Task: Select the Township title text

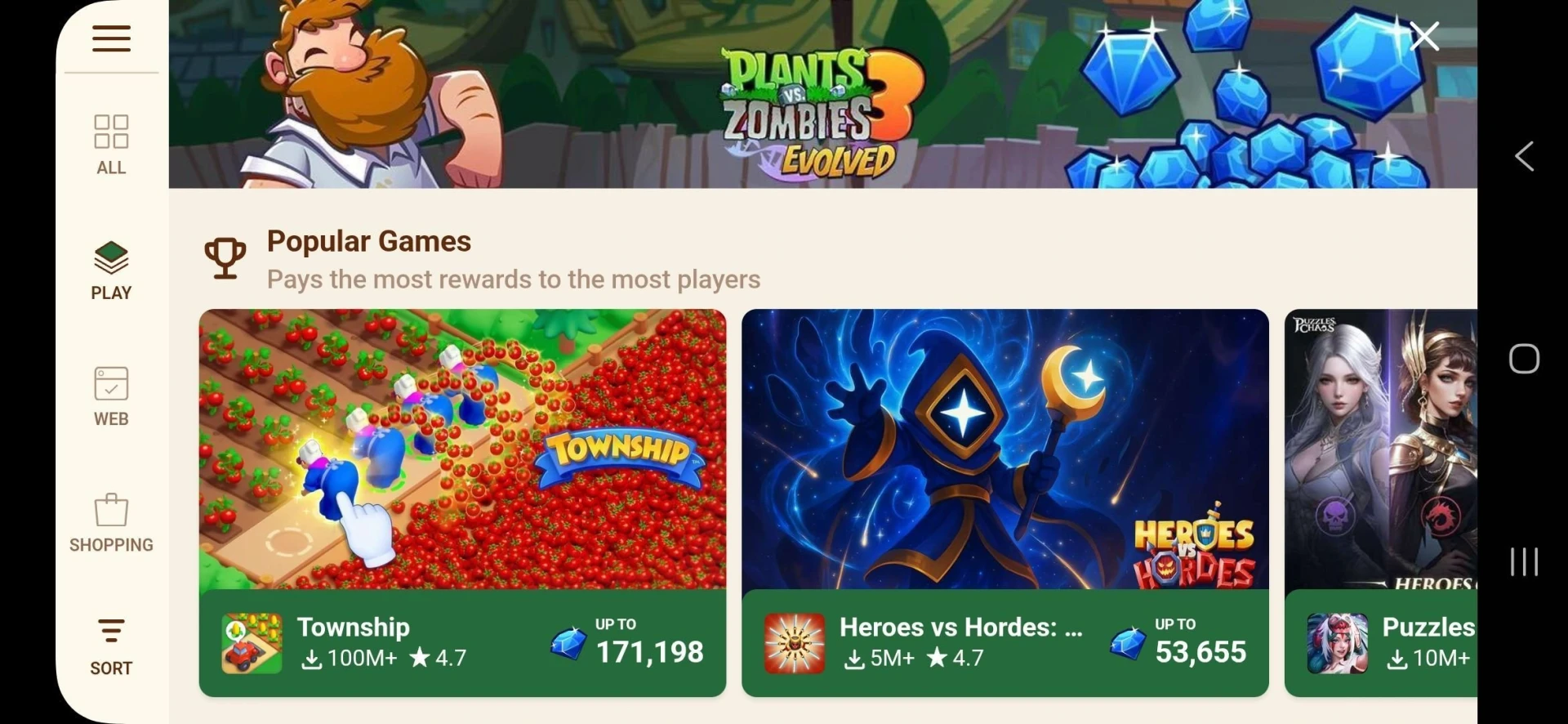Action: click(353, 627)
